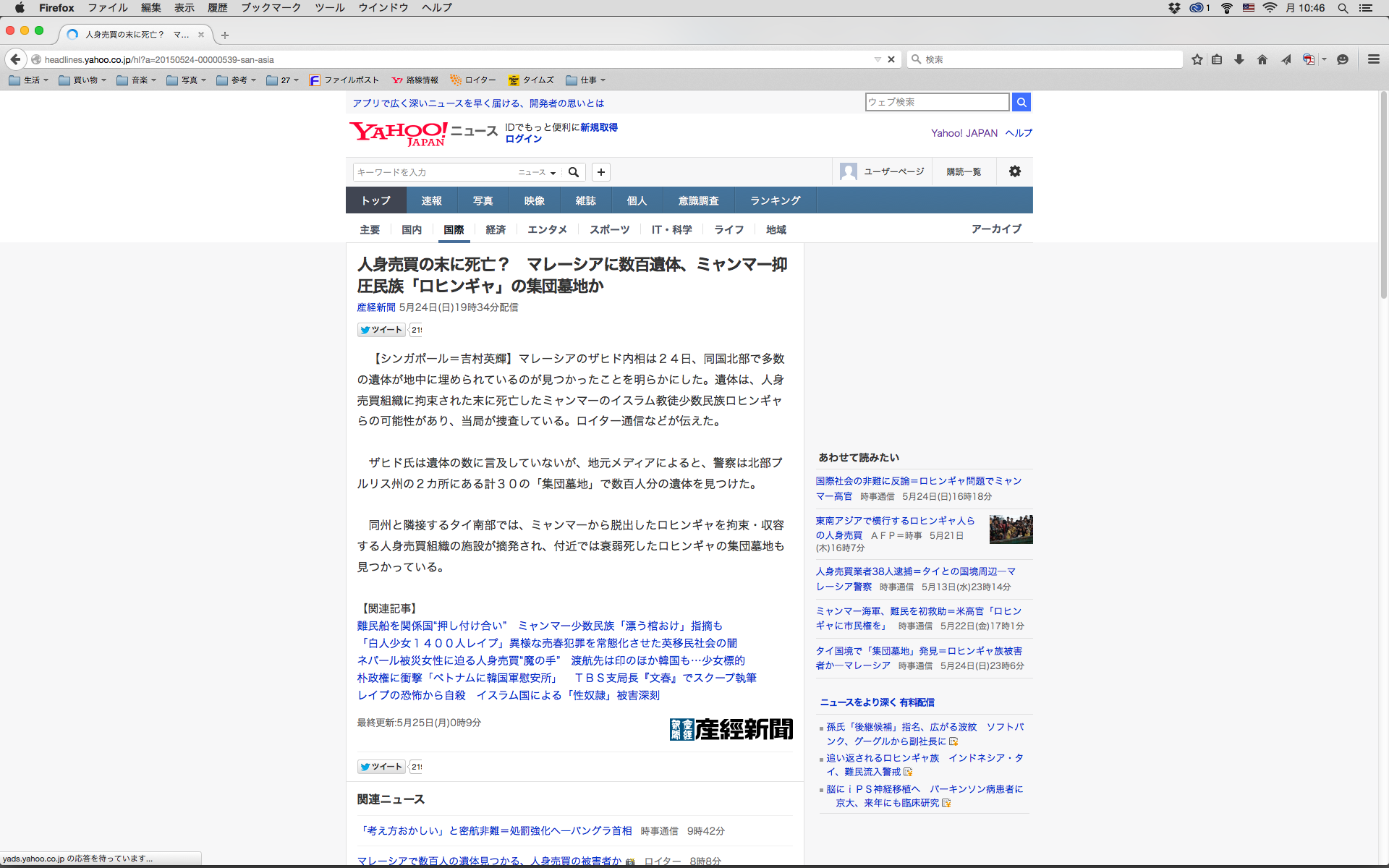Open the ブックマーク menu in menu bar
The height and width of the screenshot is (868, 1389).
click(x=271, y=7)
